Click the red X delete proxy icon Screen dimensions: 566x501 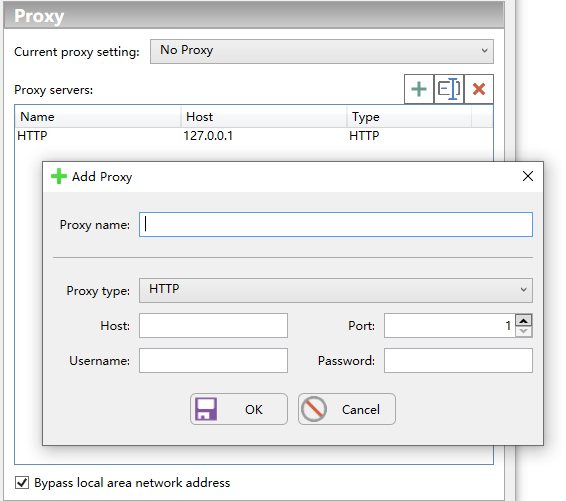coord(479,89)
